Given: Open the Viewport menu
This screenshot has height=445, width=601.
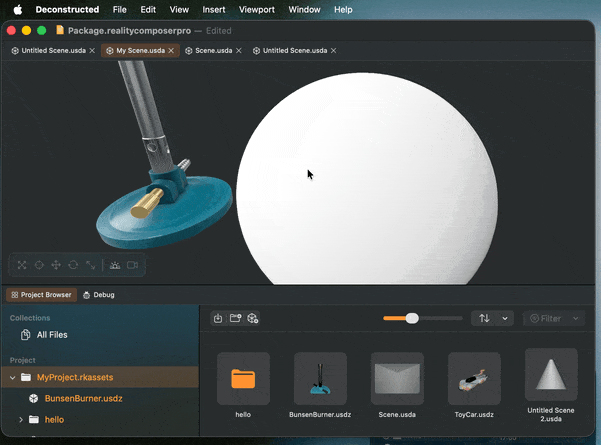Looking at the screenshot, I should 257,9.
